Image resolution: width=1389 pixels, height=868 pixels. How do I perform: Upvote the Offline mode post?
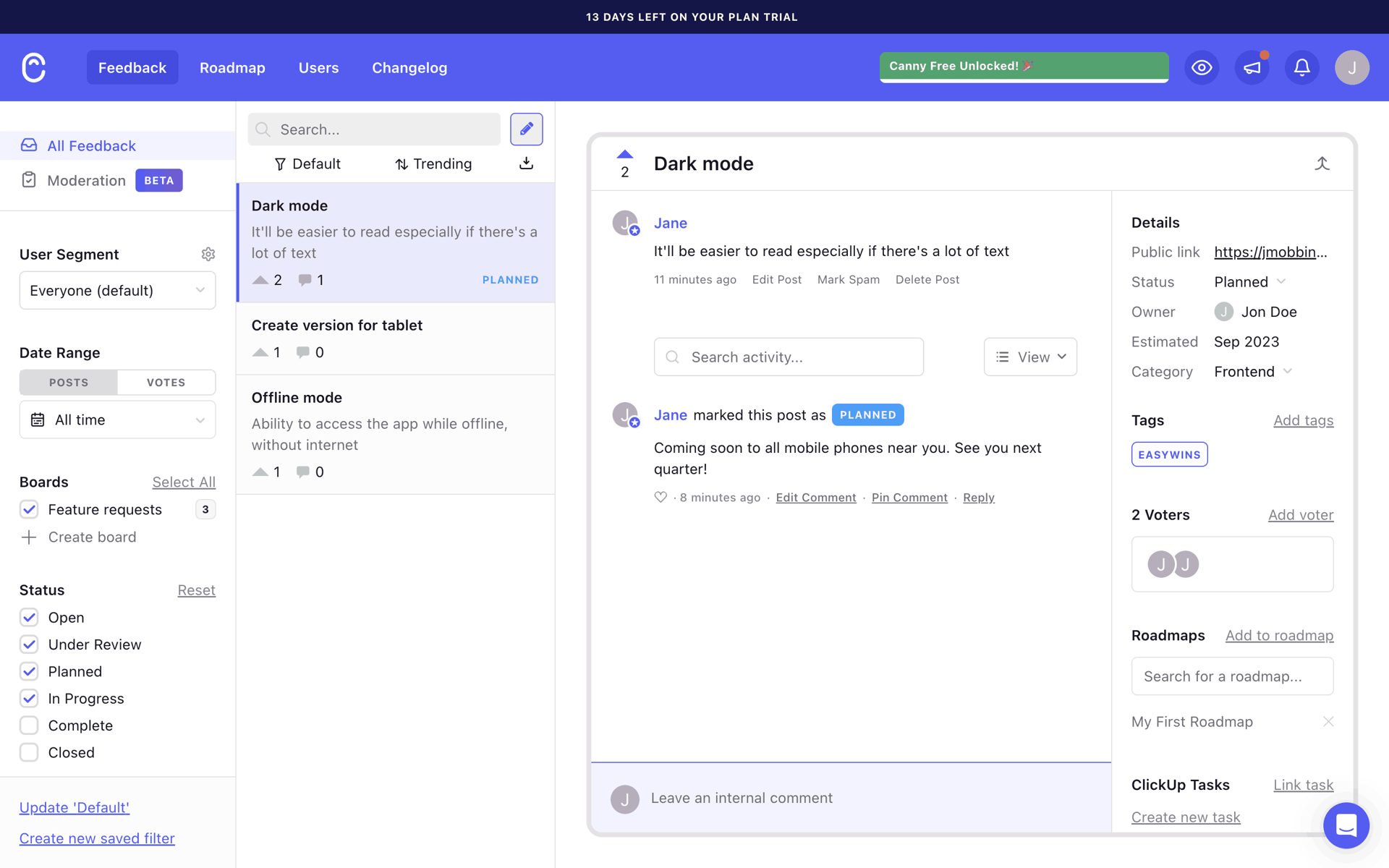260,472
